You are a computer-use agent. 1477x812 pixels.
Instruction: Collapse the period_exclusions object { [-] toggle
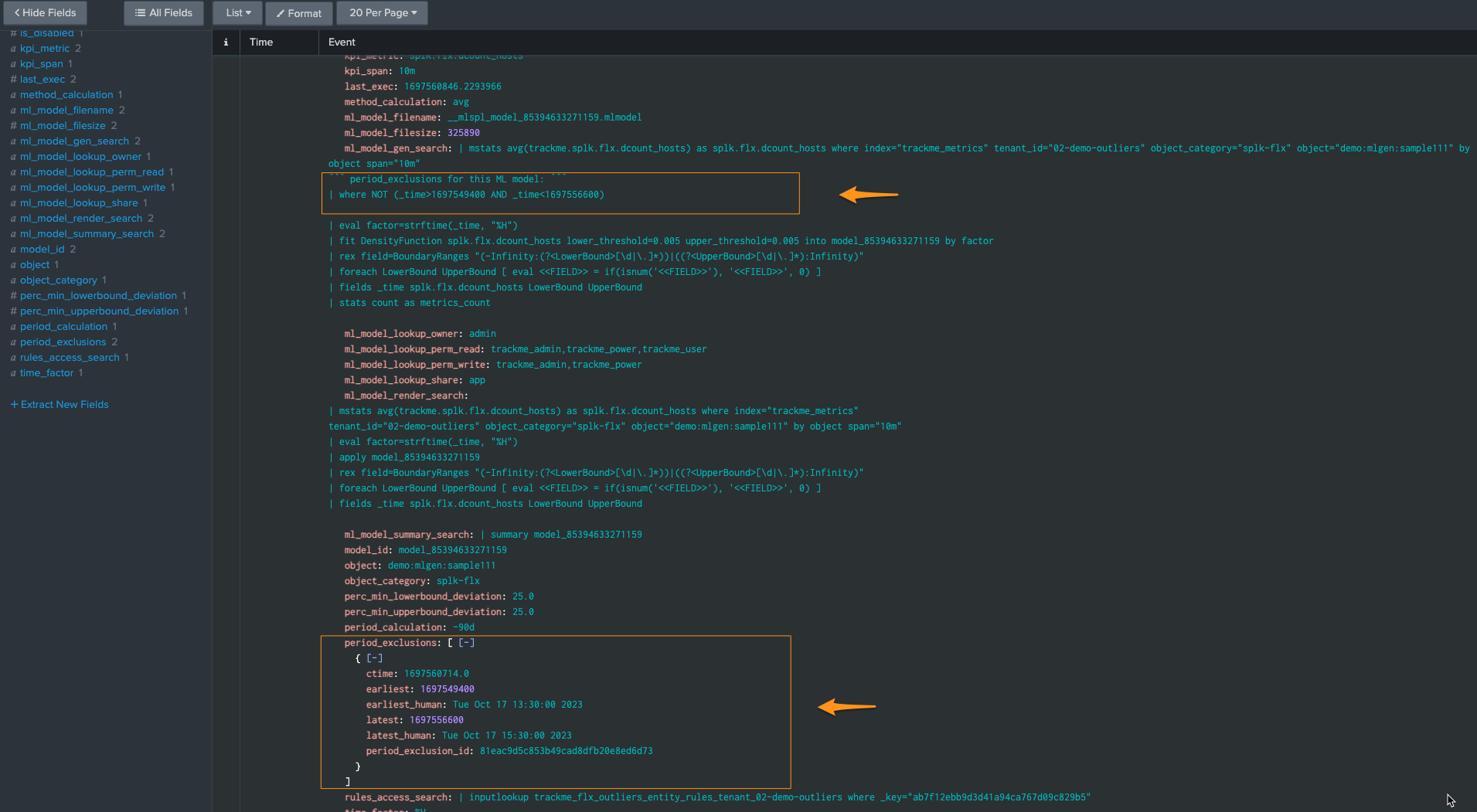point(374,658)
